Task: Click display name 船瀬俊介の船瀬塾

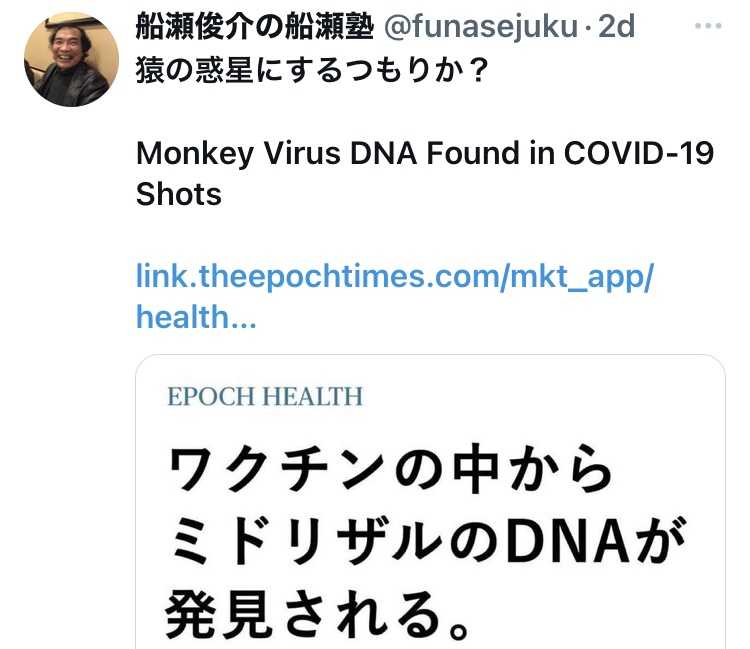Action: click(x=254, y=27)
